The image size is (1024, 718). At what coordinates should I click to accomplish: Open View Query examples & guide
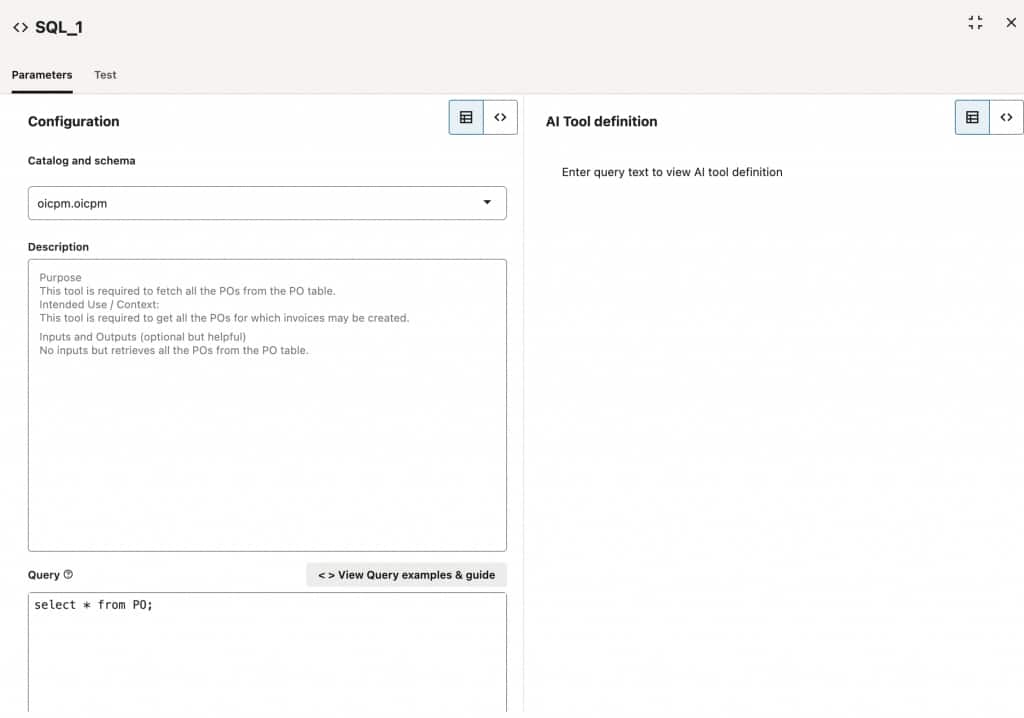pyautogui.click(x=406, y=575)
